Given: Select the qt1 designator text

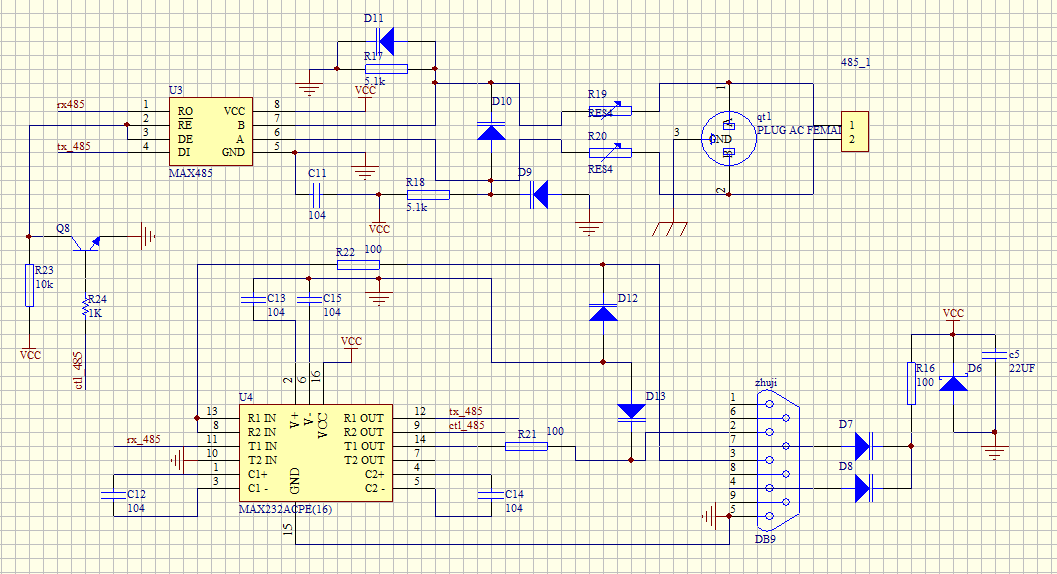Looking at the screenshot, I should click(x=764, y=117).
